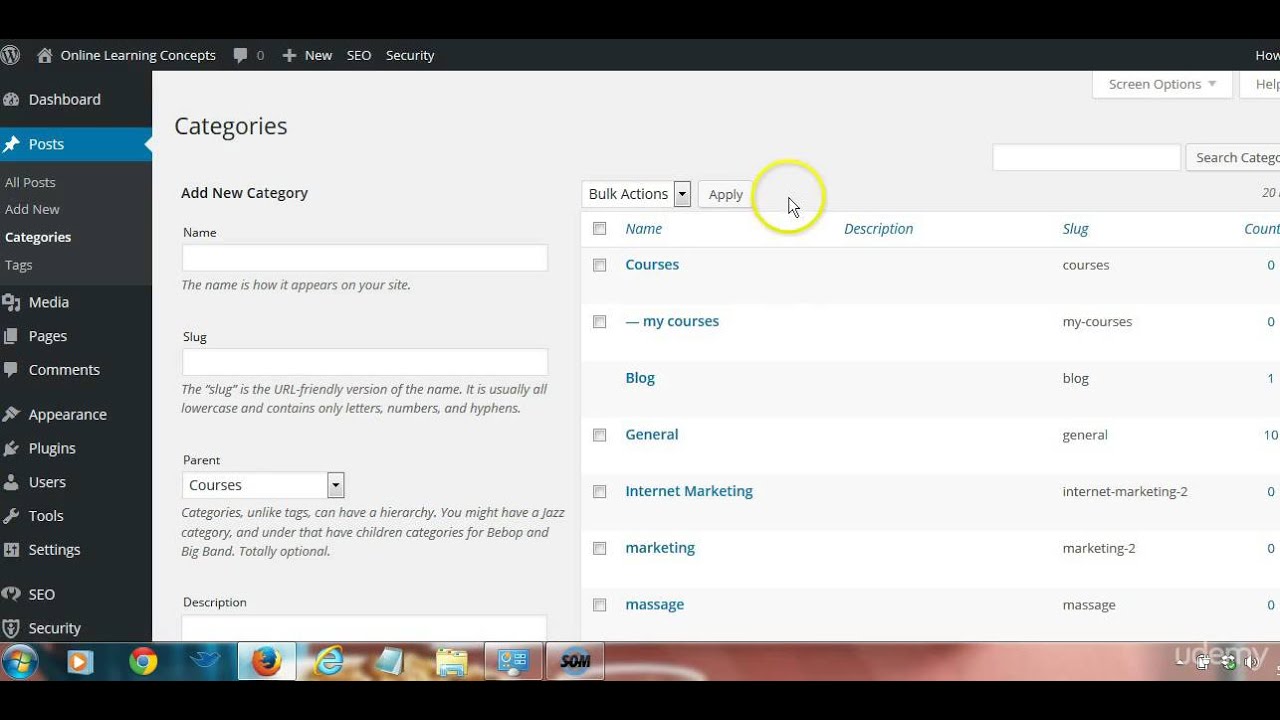Screen dimensions: 1280x720
Task: Check the massage category checkbox
Action: (x=600, y=605)
